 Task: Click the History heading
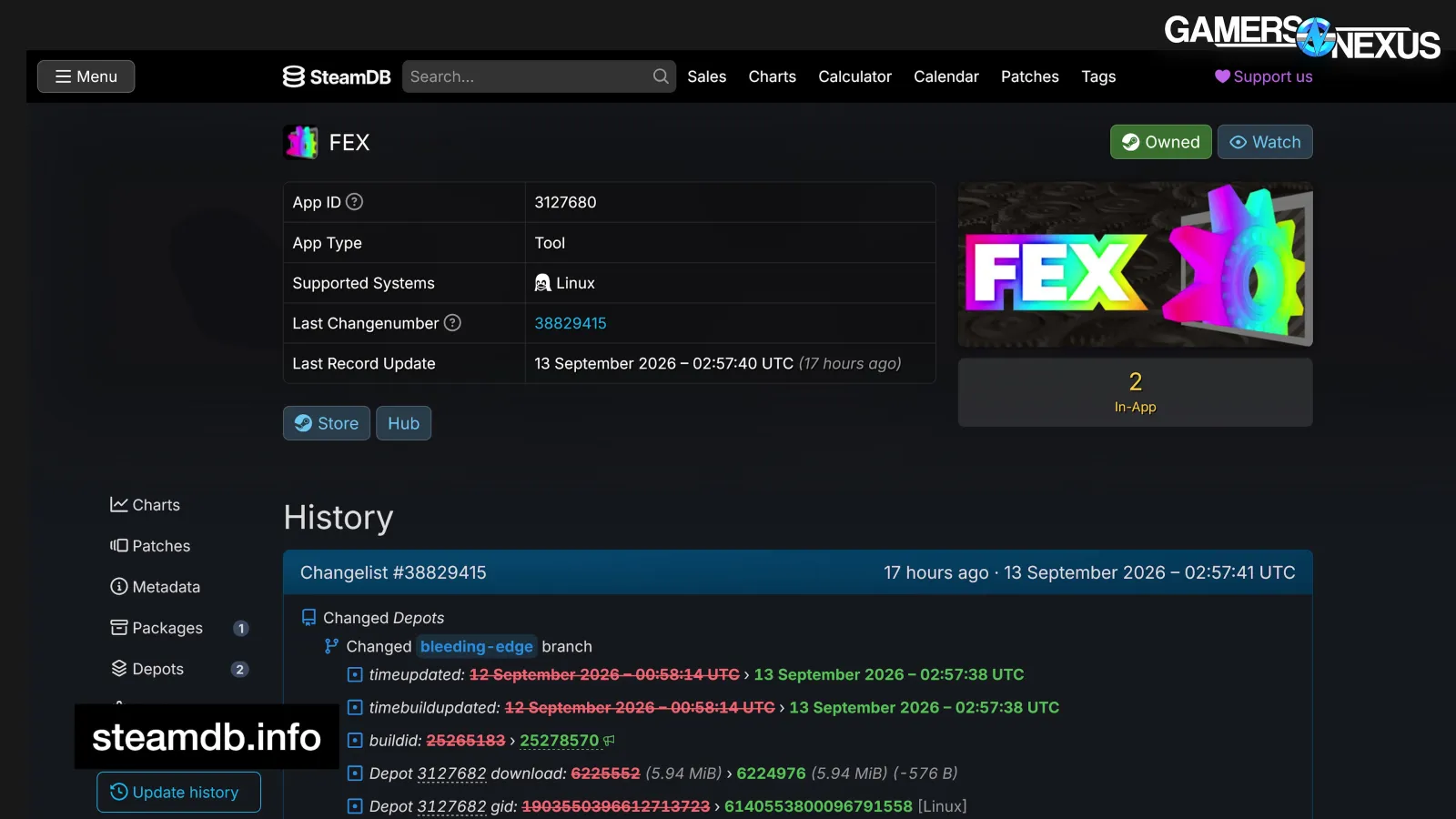[x=339, y=518]
